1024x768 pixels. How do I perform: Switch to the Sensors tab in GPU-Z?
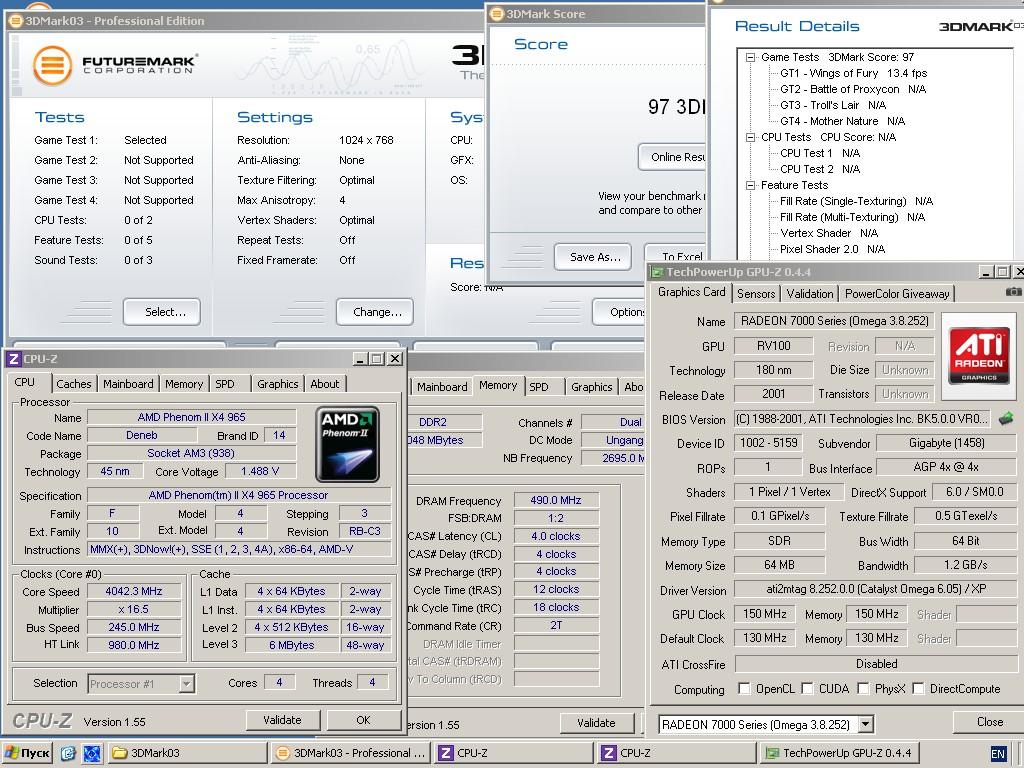[x=756, y=294]
